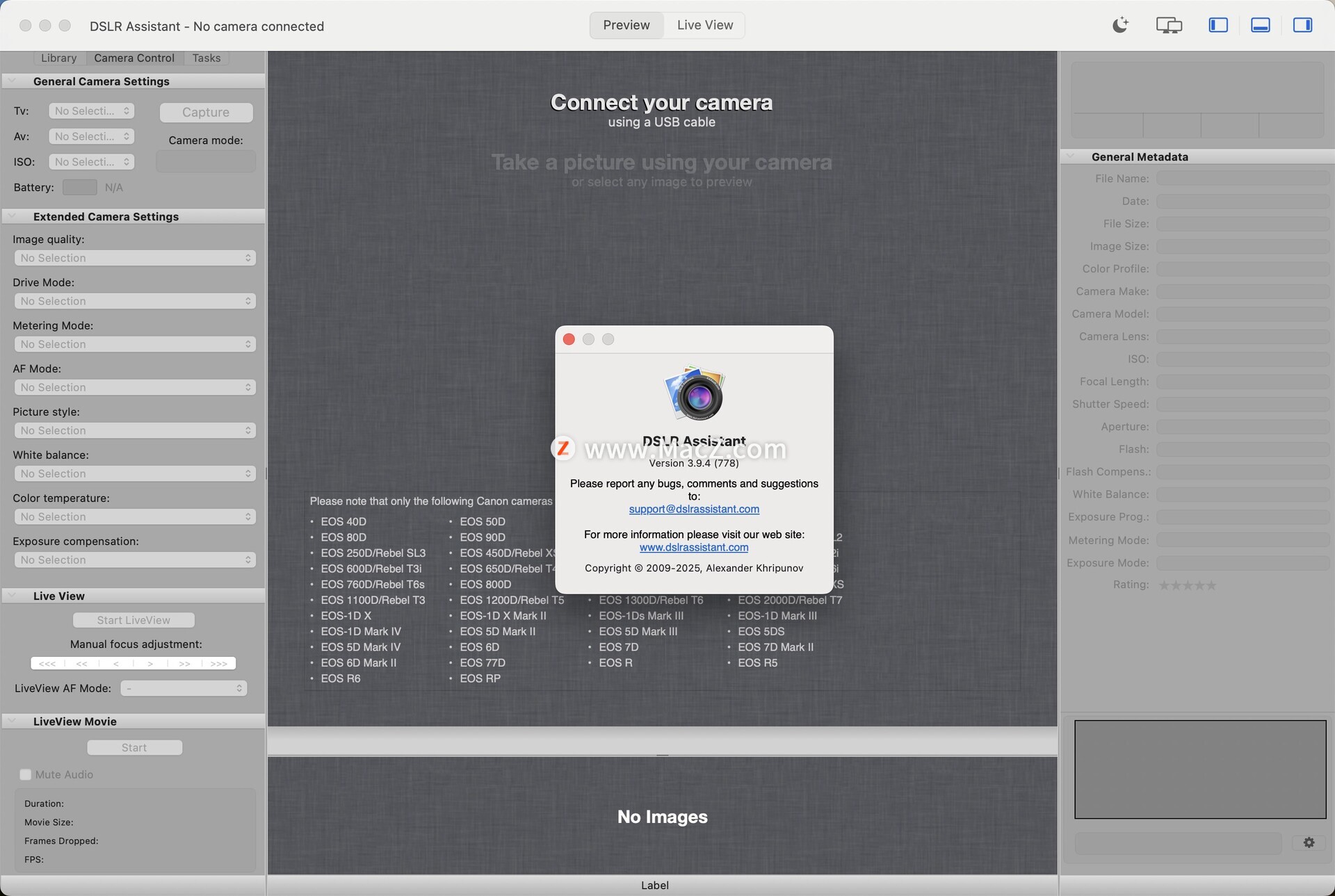The image size is (1335, 896).
Task: Select the Live View segment
Action: 705,25
